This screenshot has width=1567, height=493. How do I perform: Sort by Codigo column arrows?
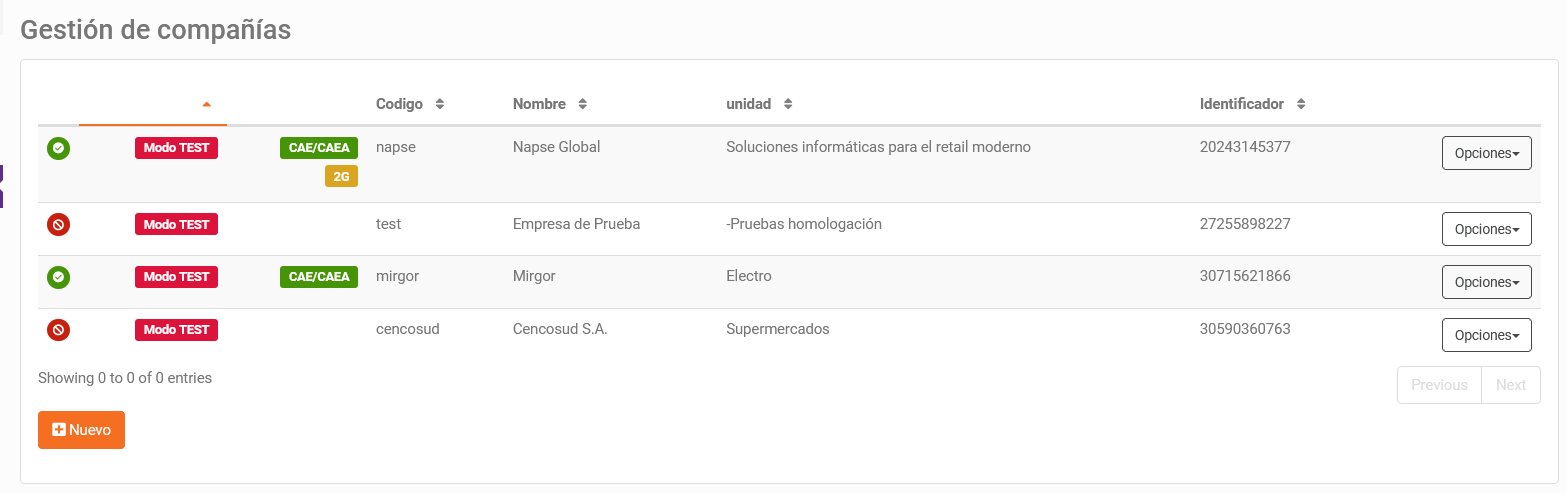point(439,104)
